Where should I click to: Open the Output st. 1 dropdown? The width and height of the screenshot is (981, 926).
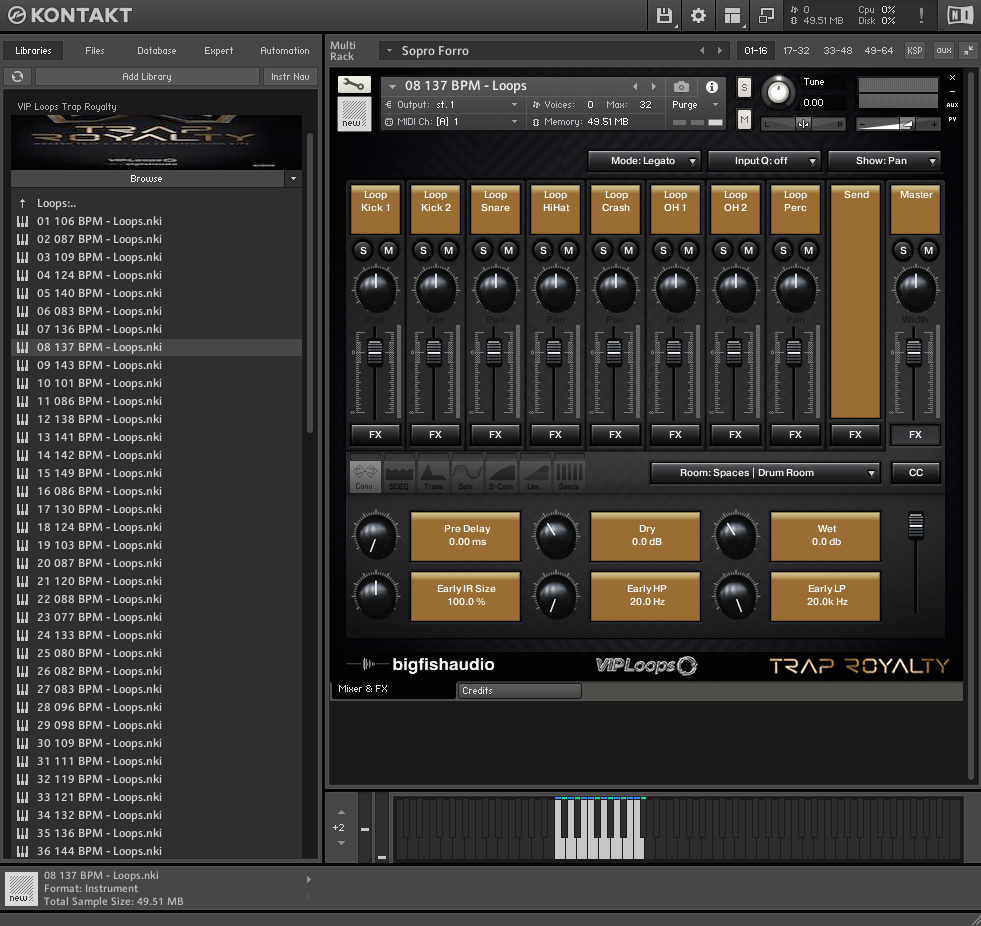452,104
